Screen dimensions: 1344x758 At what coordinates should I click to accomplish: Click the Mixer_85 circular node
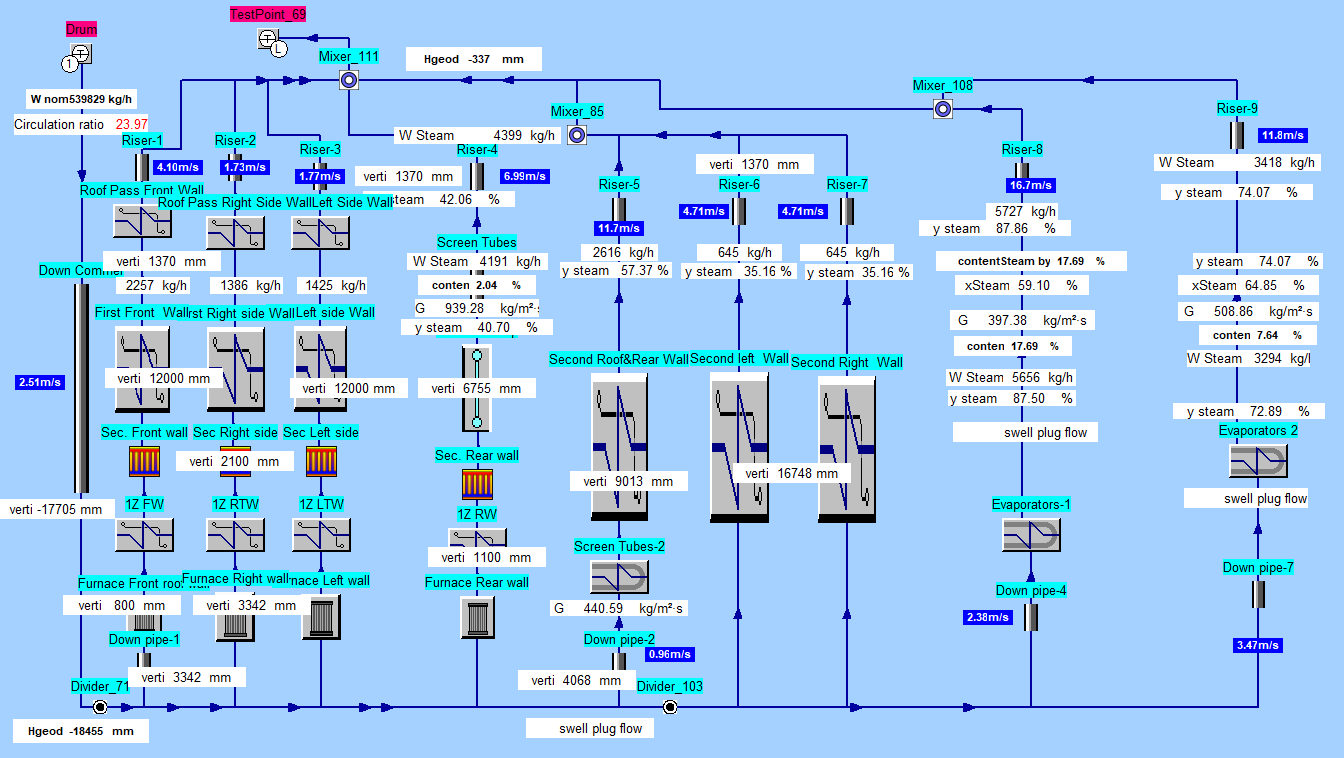click(577, 134)
